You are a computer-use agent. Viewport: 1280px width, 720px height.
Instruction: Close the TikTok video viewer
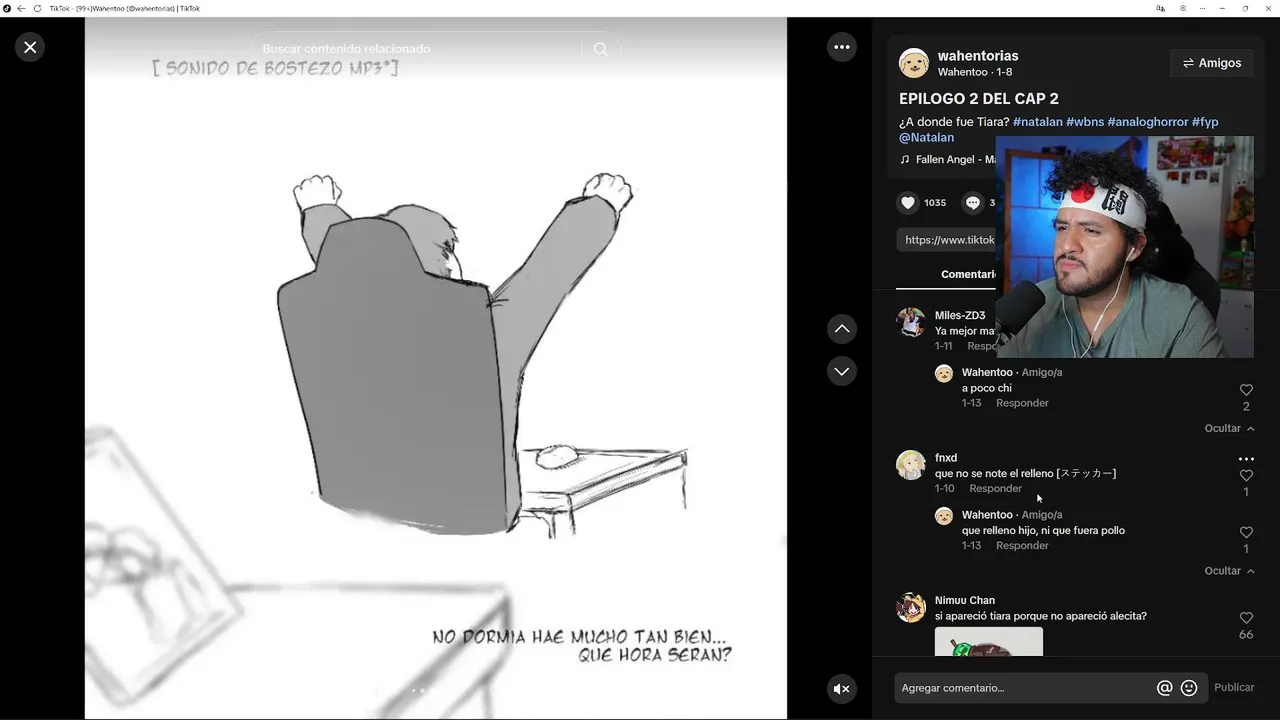click(x=30, y=47)
